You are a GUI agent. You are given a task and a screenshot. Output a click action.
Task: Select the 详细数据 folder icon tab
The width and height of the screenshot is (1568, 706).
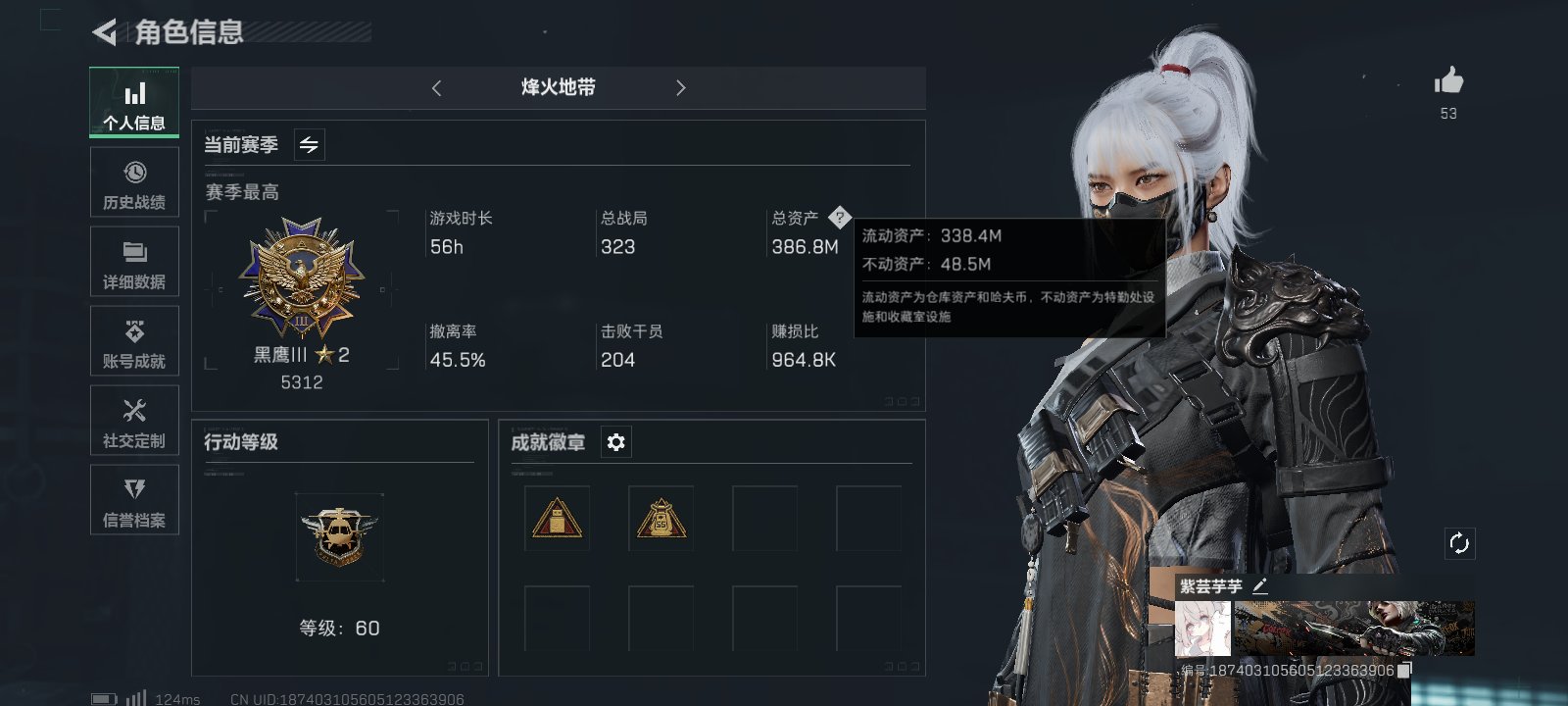tap(134, 262)
